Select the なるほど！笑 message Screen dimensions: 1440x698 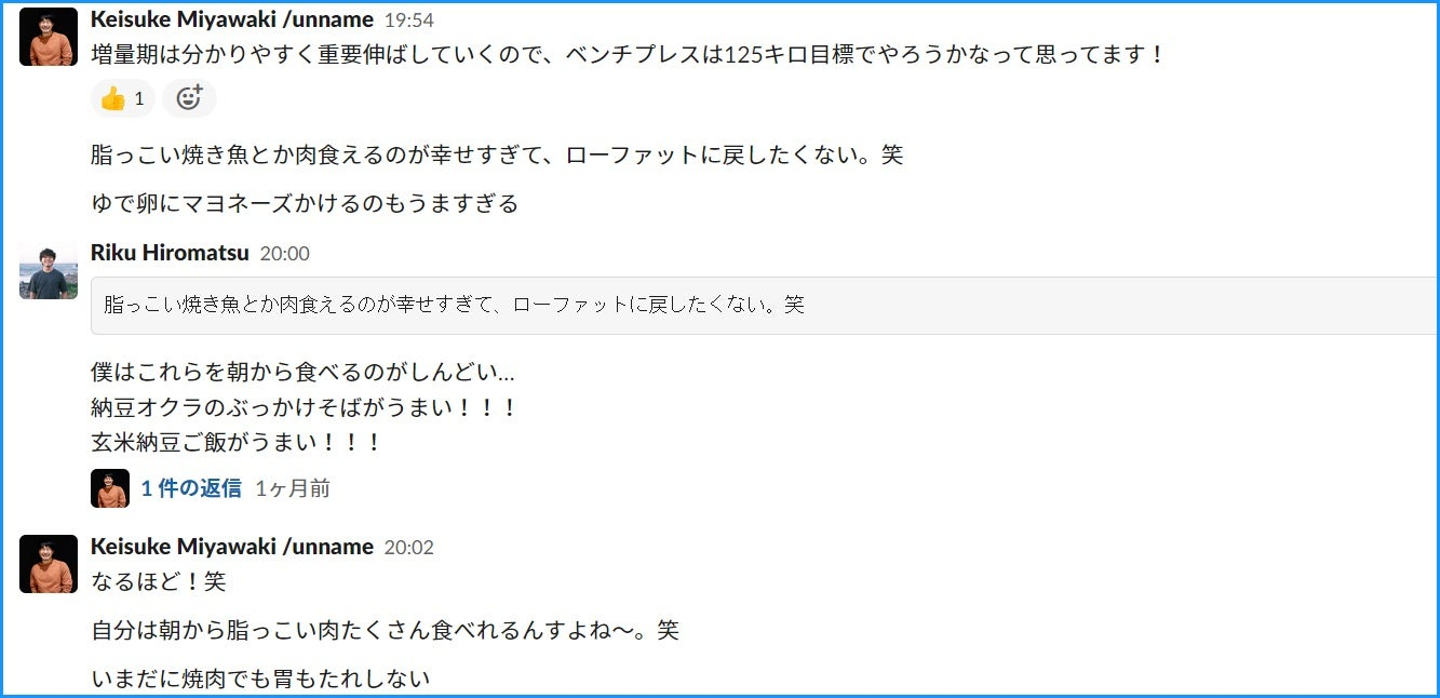click(158, 581)
